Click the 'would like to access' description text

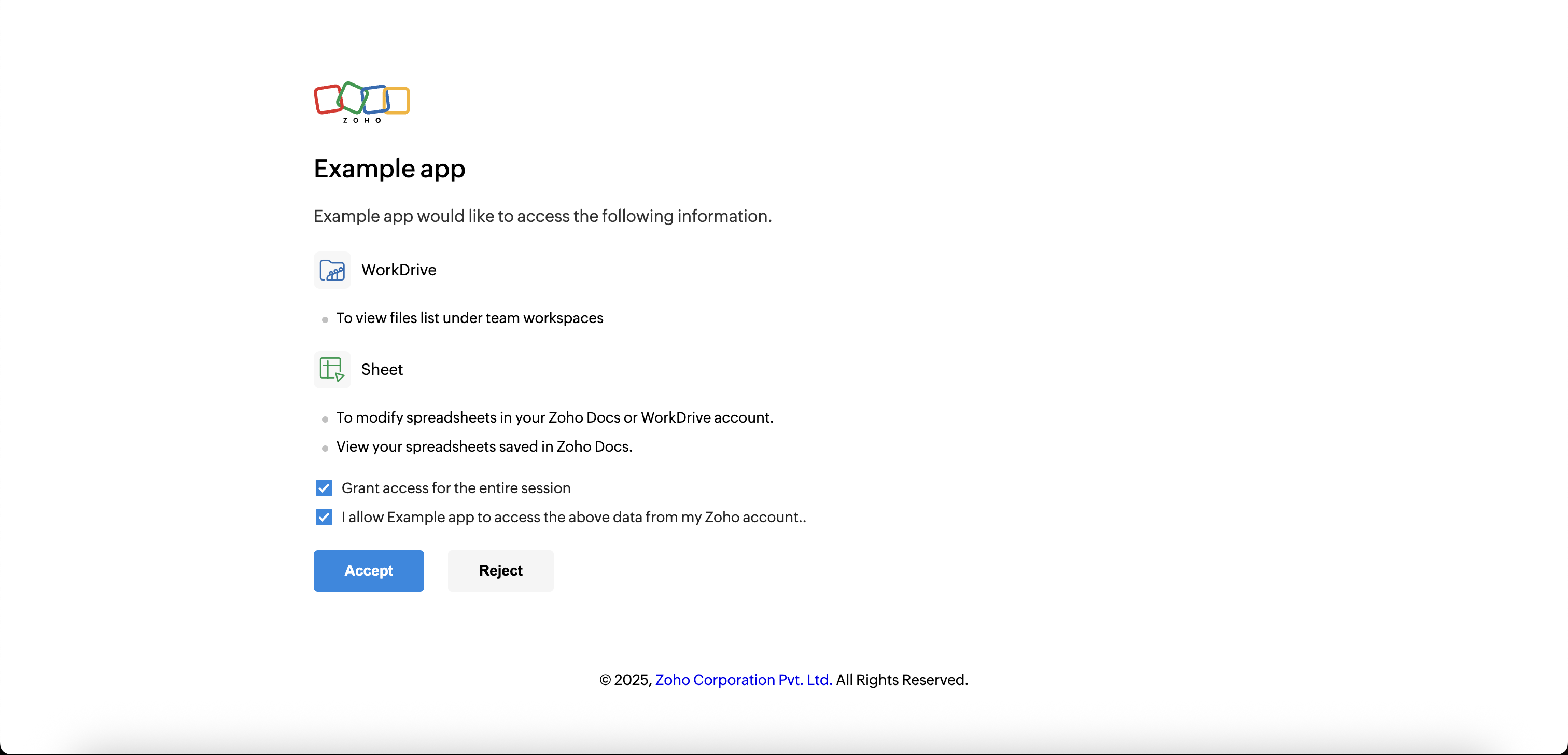pos(542,216)
